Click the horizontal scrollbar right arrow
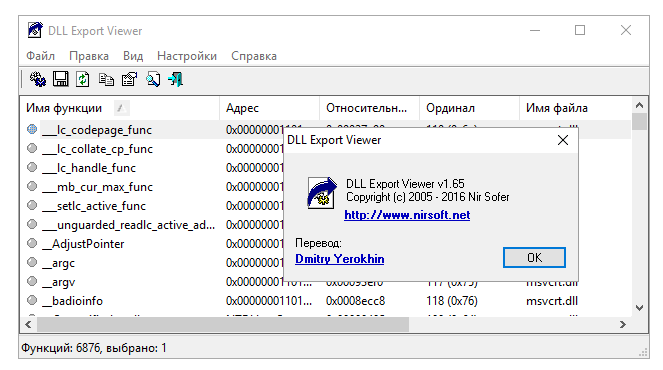 (623, 324)
